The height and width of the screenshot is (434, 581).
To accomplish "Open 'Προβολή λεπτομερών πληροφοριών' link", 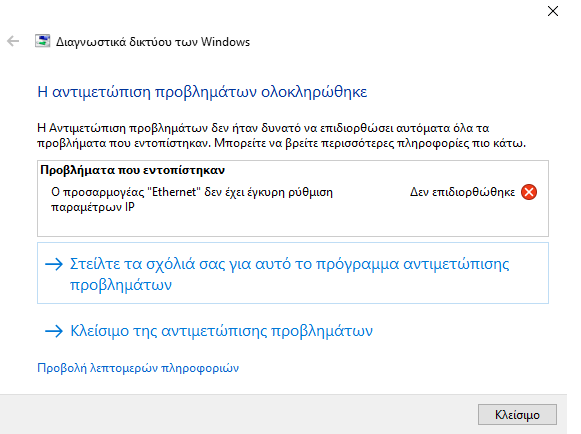I will point(138,368).
